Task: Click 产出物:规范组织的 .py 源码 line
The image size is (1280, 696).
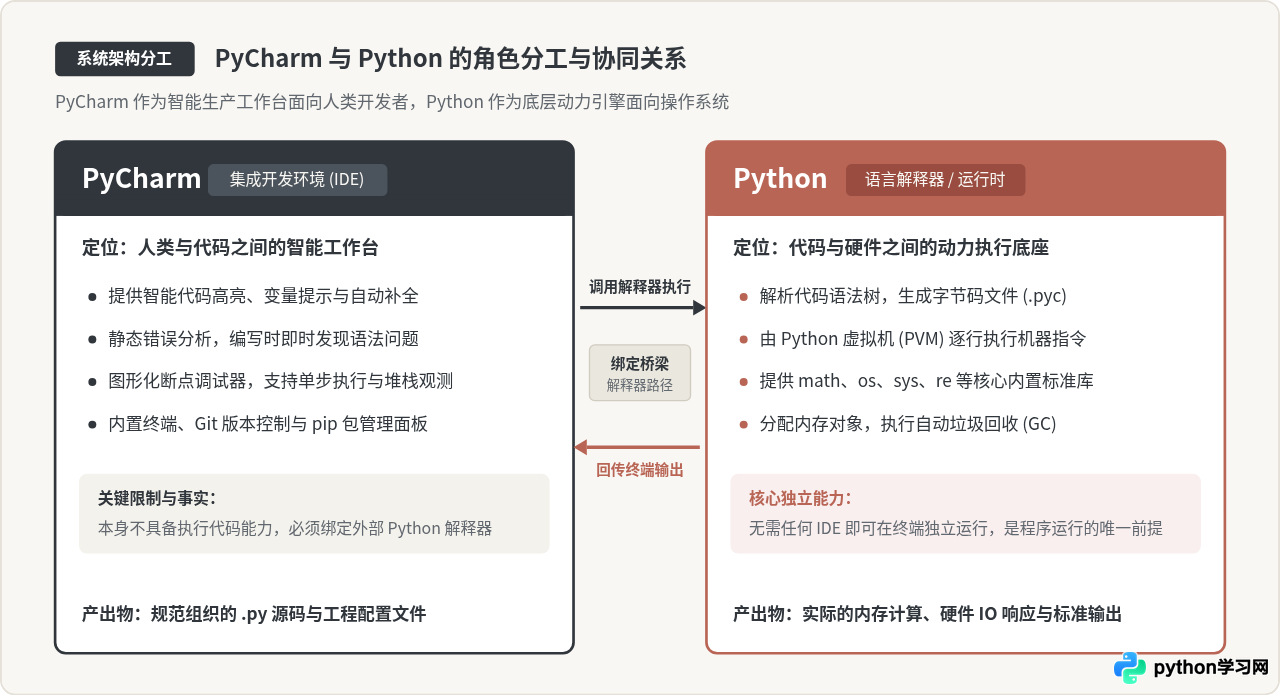Action: (254, 614)
